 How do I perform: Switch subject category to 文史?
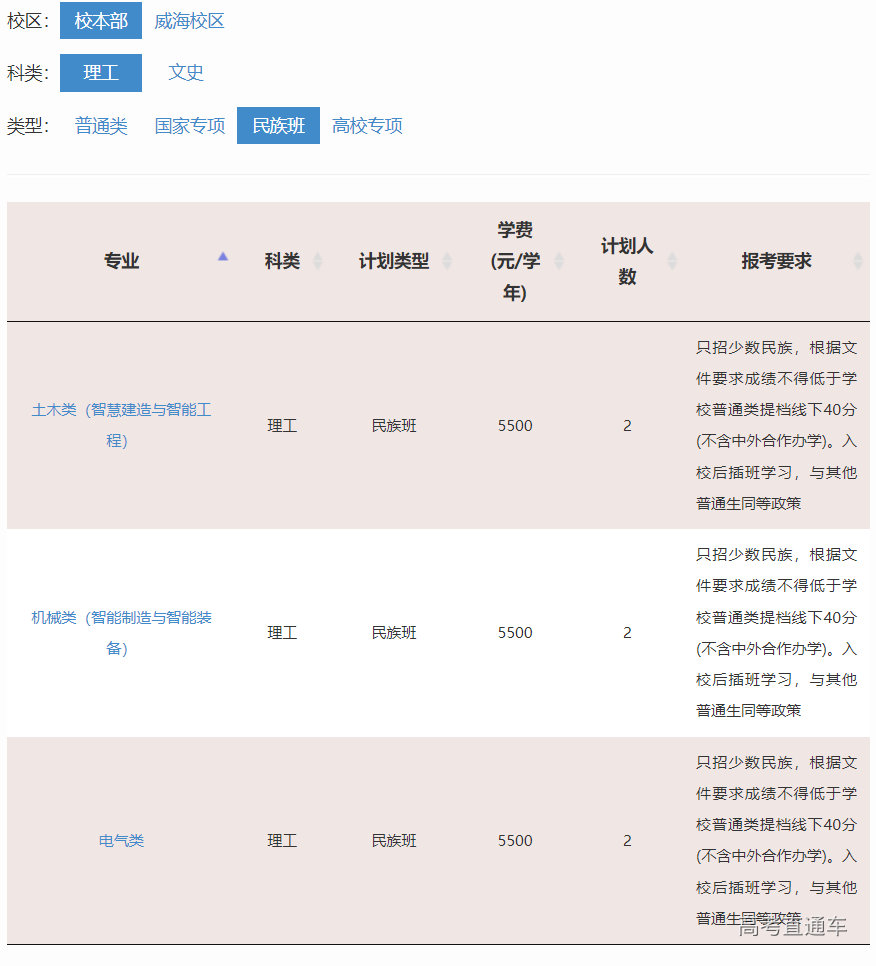point(186,72)
